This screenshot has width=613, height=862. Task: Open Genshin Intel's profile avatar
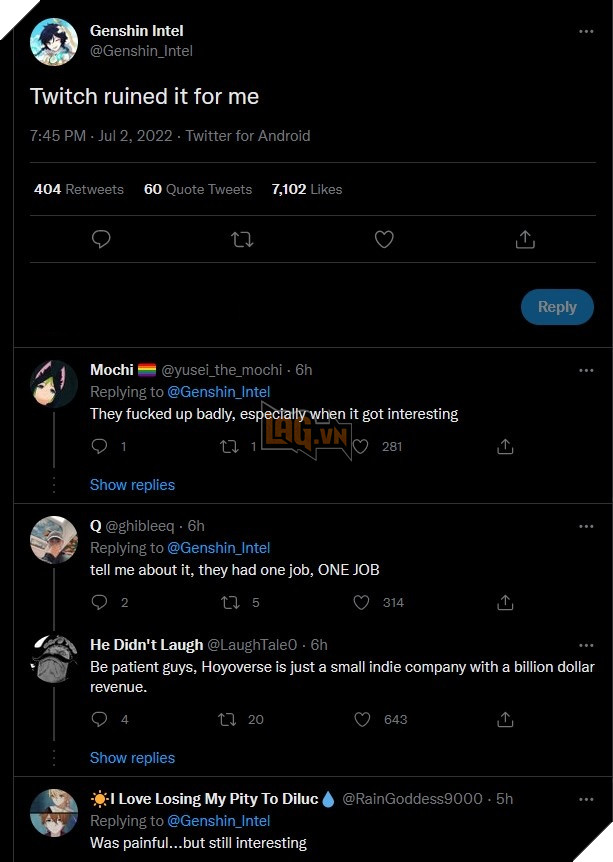click(x=54, y=42)
